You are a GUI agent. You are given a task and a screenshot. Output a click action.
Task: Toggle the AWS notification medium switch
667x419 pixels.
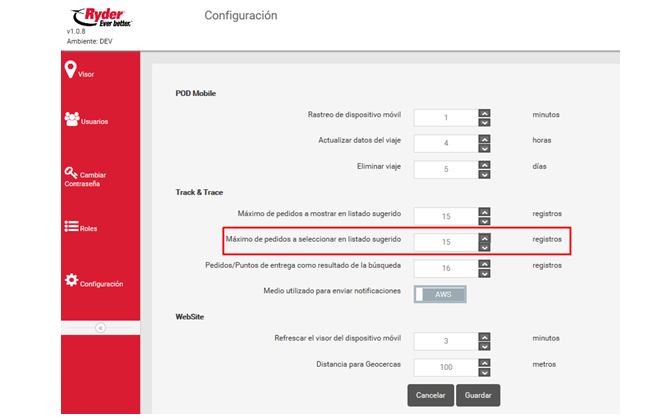point(440,293)
